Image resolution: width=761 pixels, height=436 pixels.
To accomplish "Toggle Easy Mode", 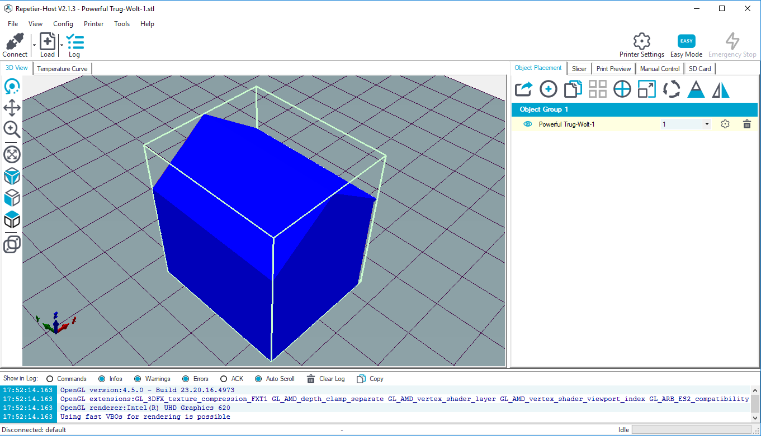I will 686,45.
